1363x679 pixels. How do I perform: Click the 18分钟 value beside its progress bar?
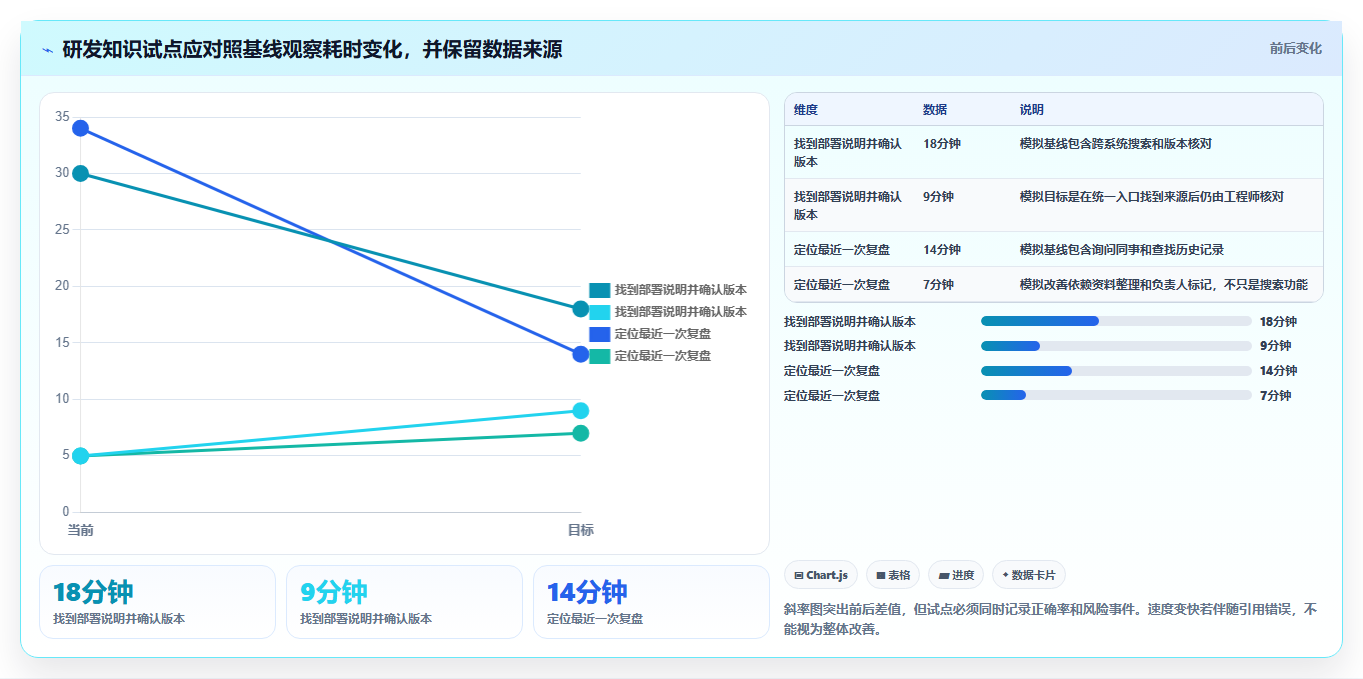click(x=1278, y=322)
